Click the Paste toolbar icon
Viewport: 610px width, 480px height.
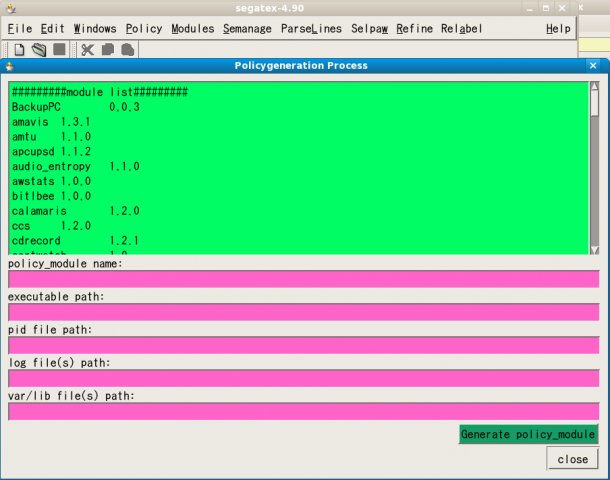[x=128, y=50]
